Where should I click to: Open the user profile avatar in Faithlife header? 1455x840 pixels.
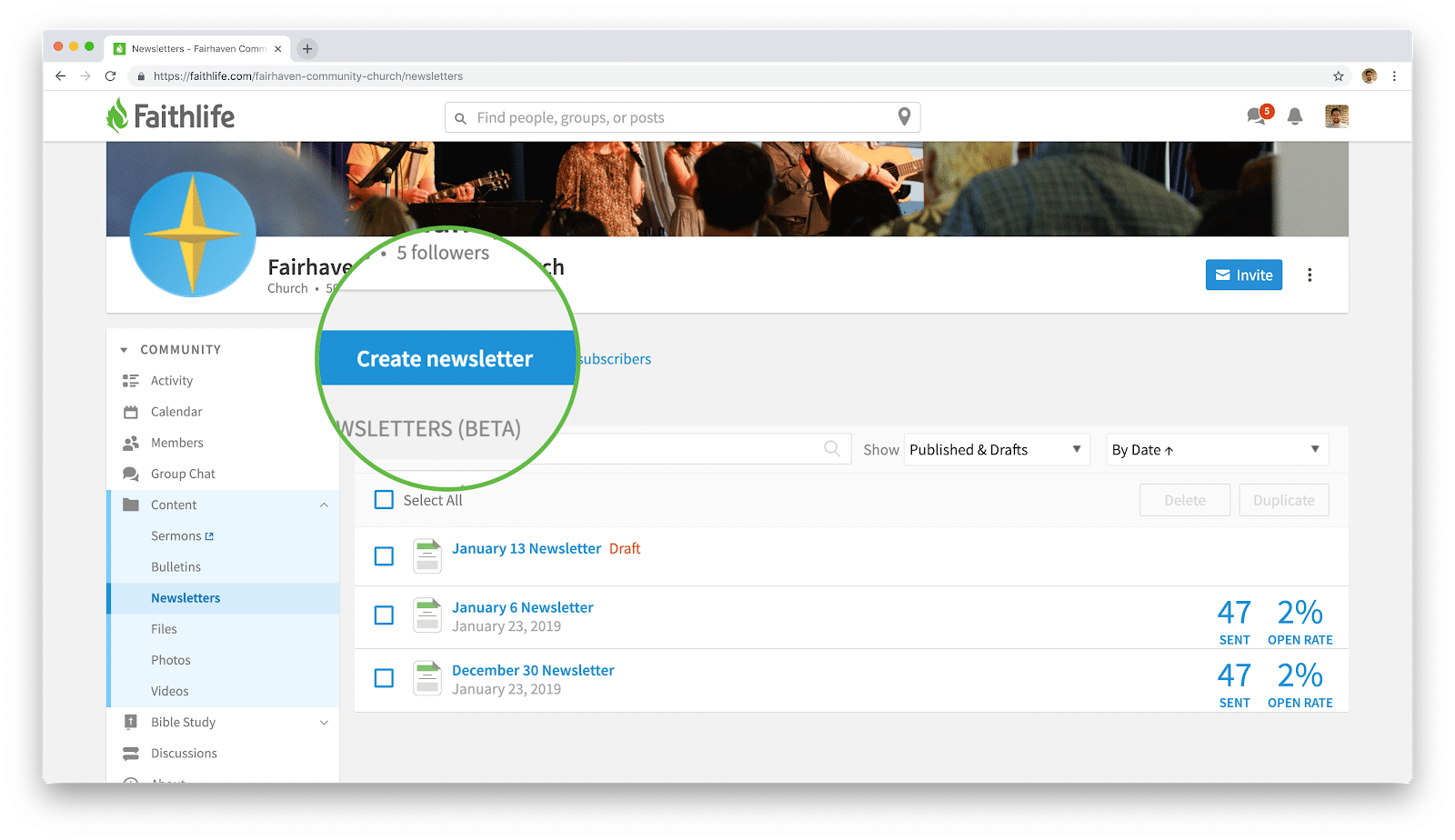click(1336, 116)
